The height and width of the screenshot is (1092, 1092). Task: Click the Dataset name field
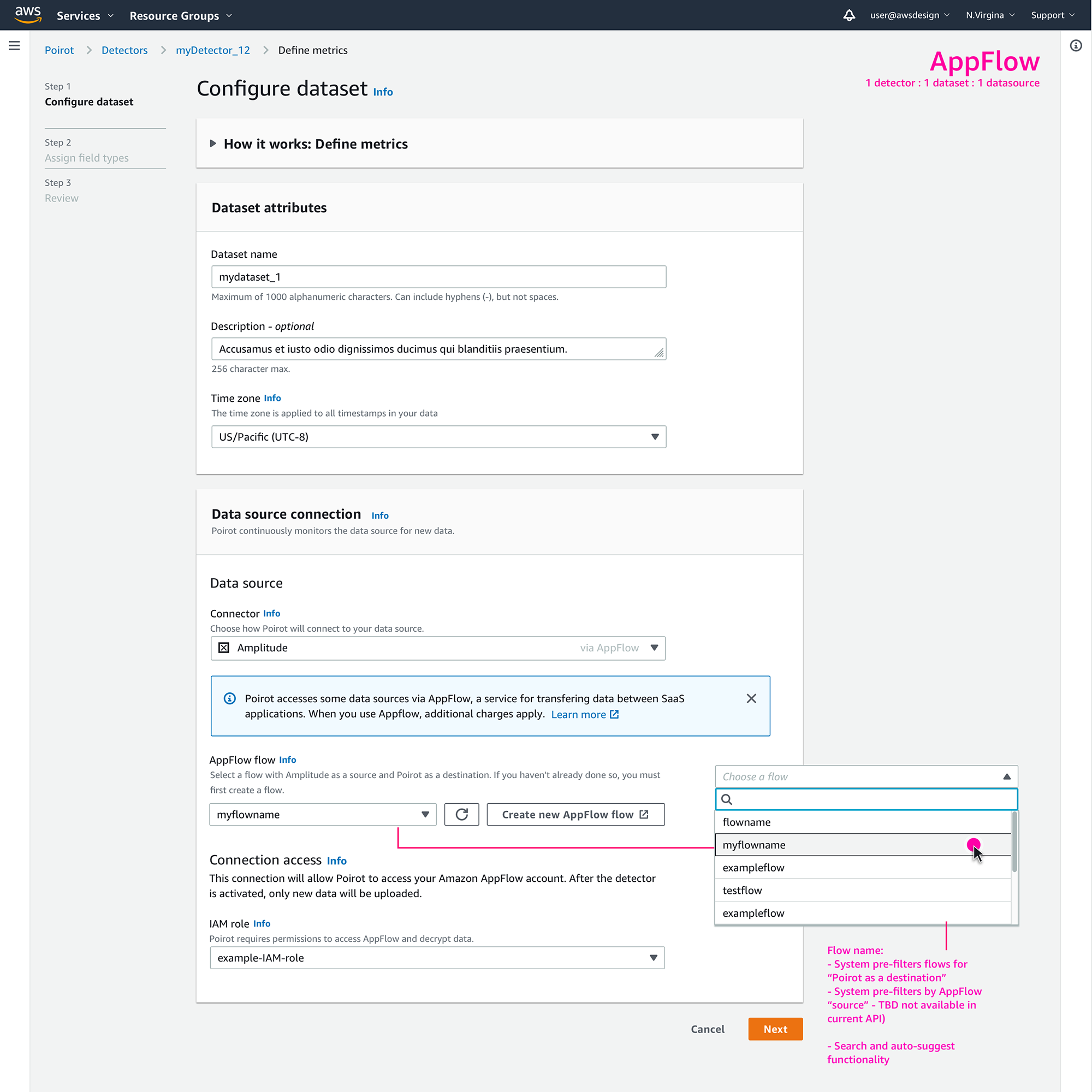(438, 277)
